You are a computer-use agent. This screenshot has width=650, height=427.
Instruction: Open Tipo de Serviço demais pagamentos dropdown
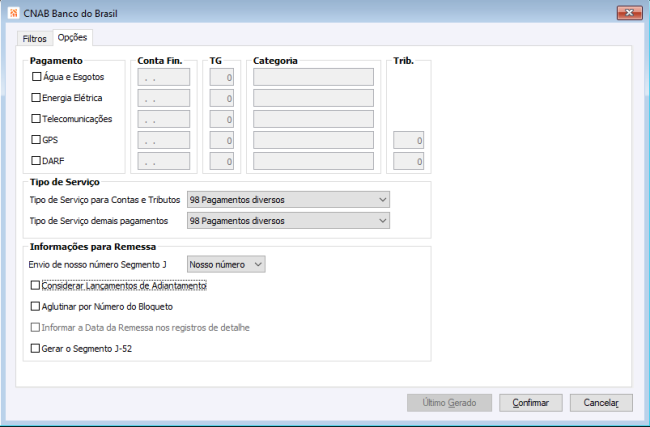(288, 221)
